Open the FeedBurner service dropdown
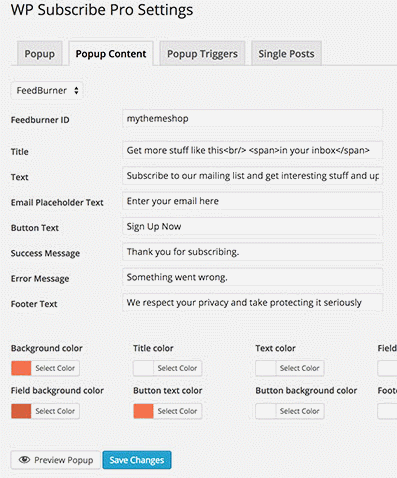 (x=47, y=90)
